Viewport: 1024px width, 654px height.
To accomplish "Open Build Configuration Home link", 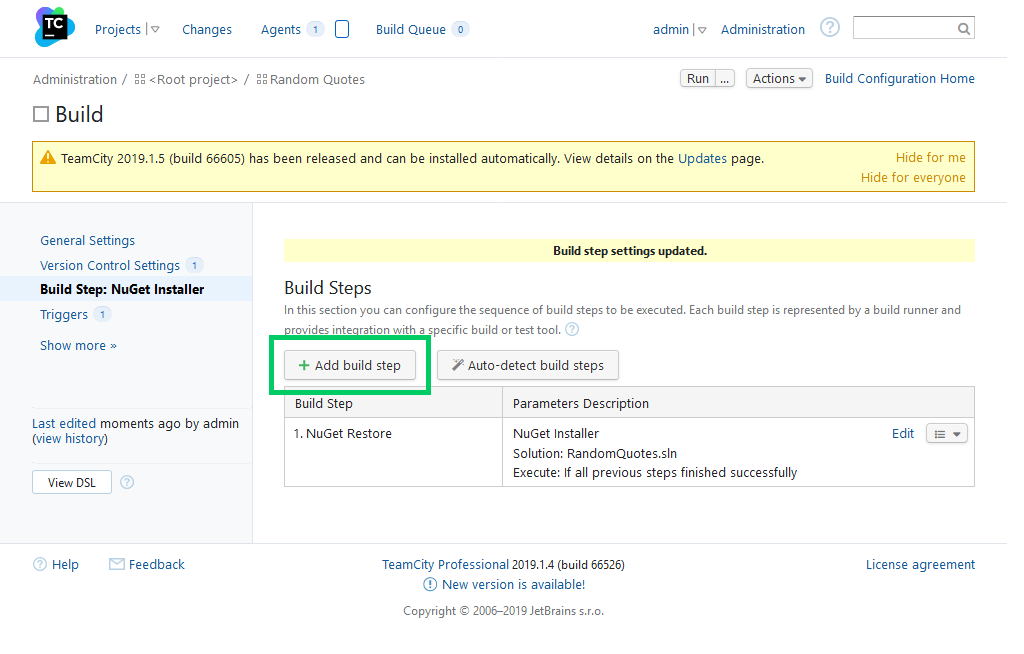I will tap(899, 78).
